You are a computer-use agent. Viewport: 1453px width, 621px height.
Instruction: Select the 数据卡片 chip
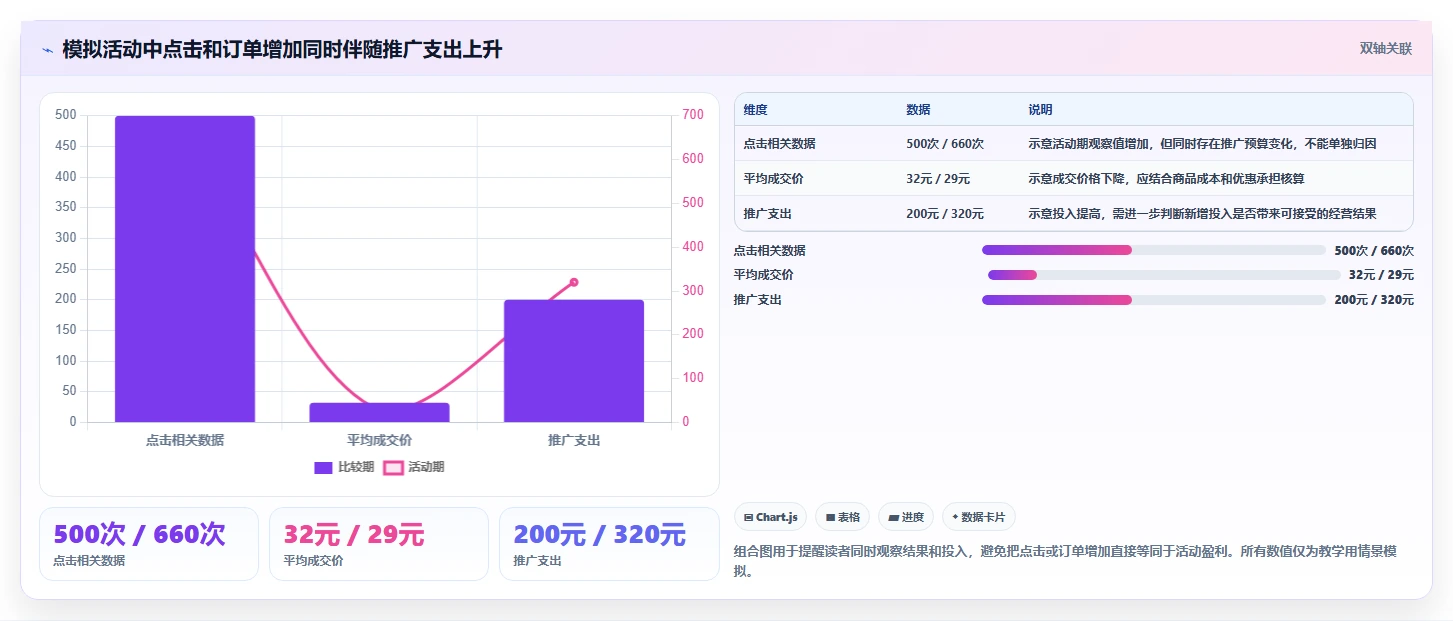point(979,517)
